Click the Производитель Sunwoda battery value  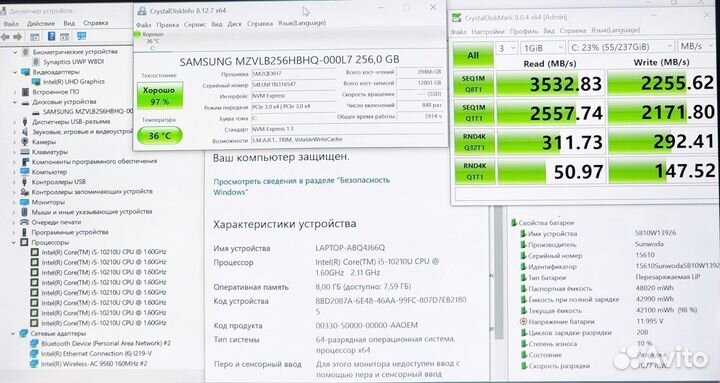pos(649,244)
